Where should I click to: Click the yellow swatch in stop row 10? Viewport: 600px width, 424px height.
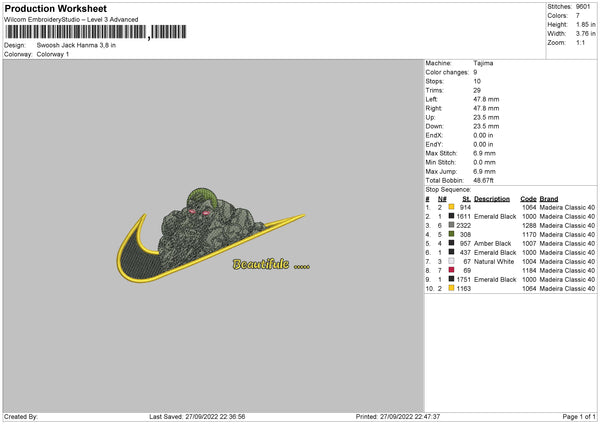click(452, 288)
